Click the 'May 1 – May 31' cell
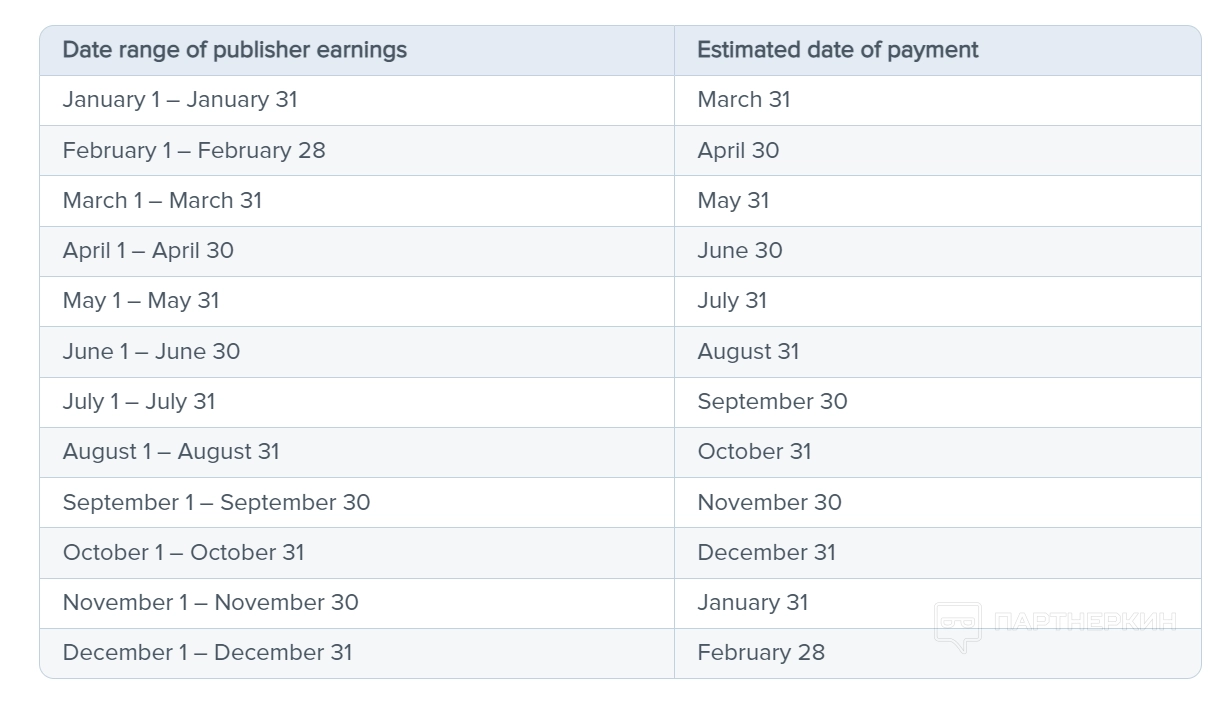Screen dimensions: 1228x706 pos(141,301)
